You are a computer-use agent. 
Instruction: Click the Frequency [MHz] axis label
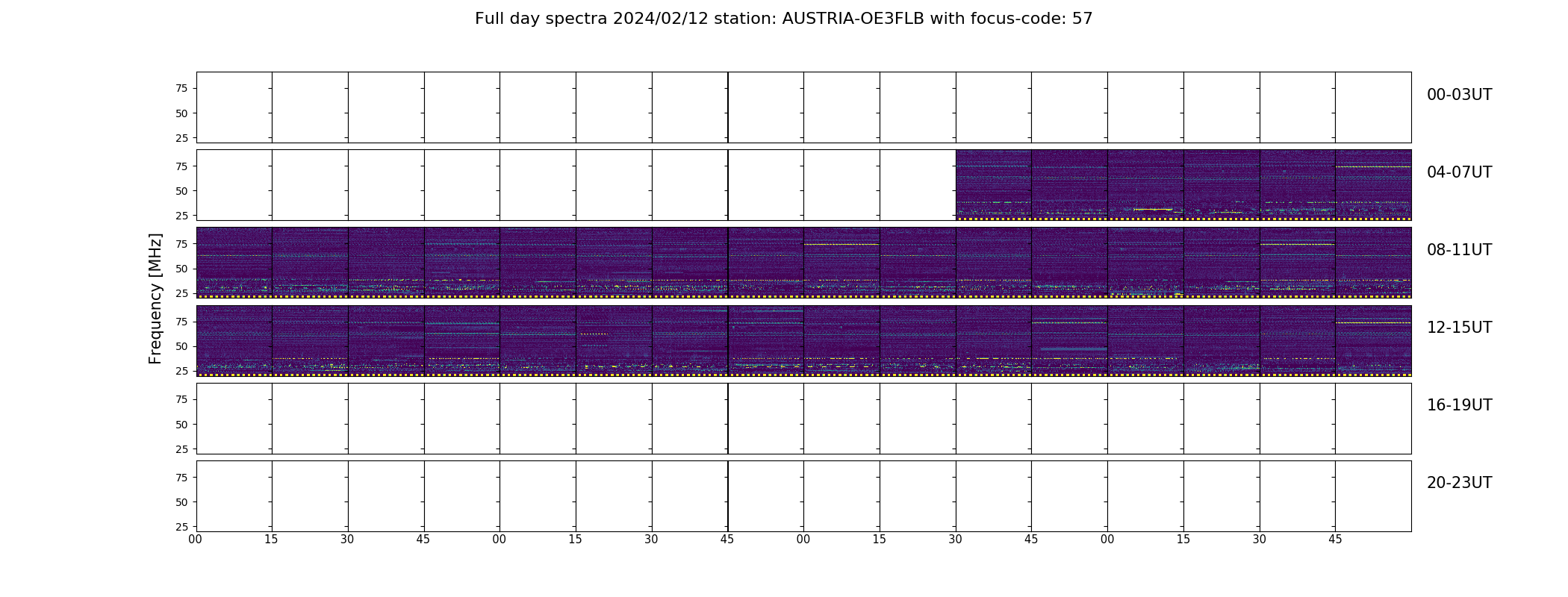pyautogui.click(x=155, y=298)
